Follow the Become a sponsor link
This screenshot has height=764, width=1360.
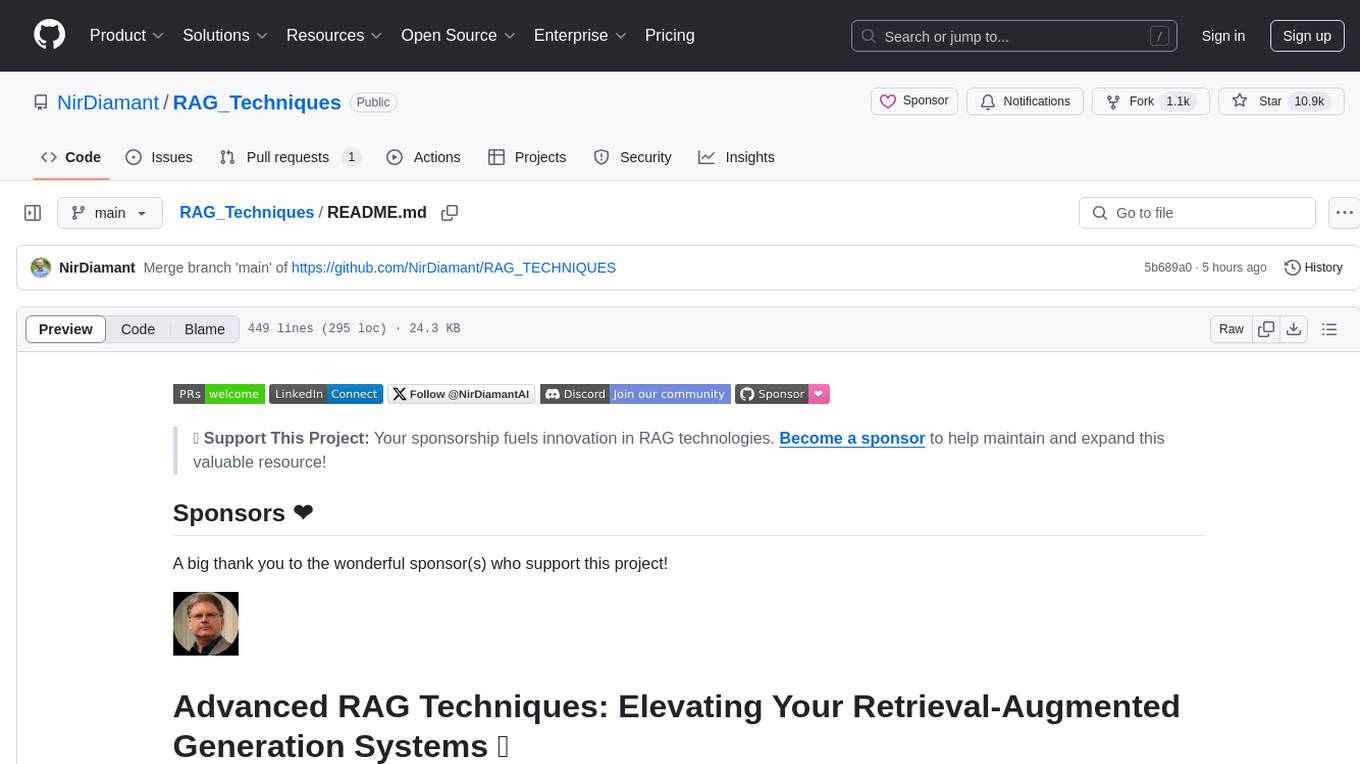point(852,438)
